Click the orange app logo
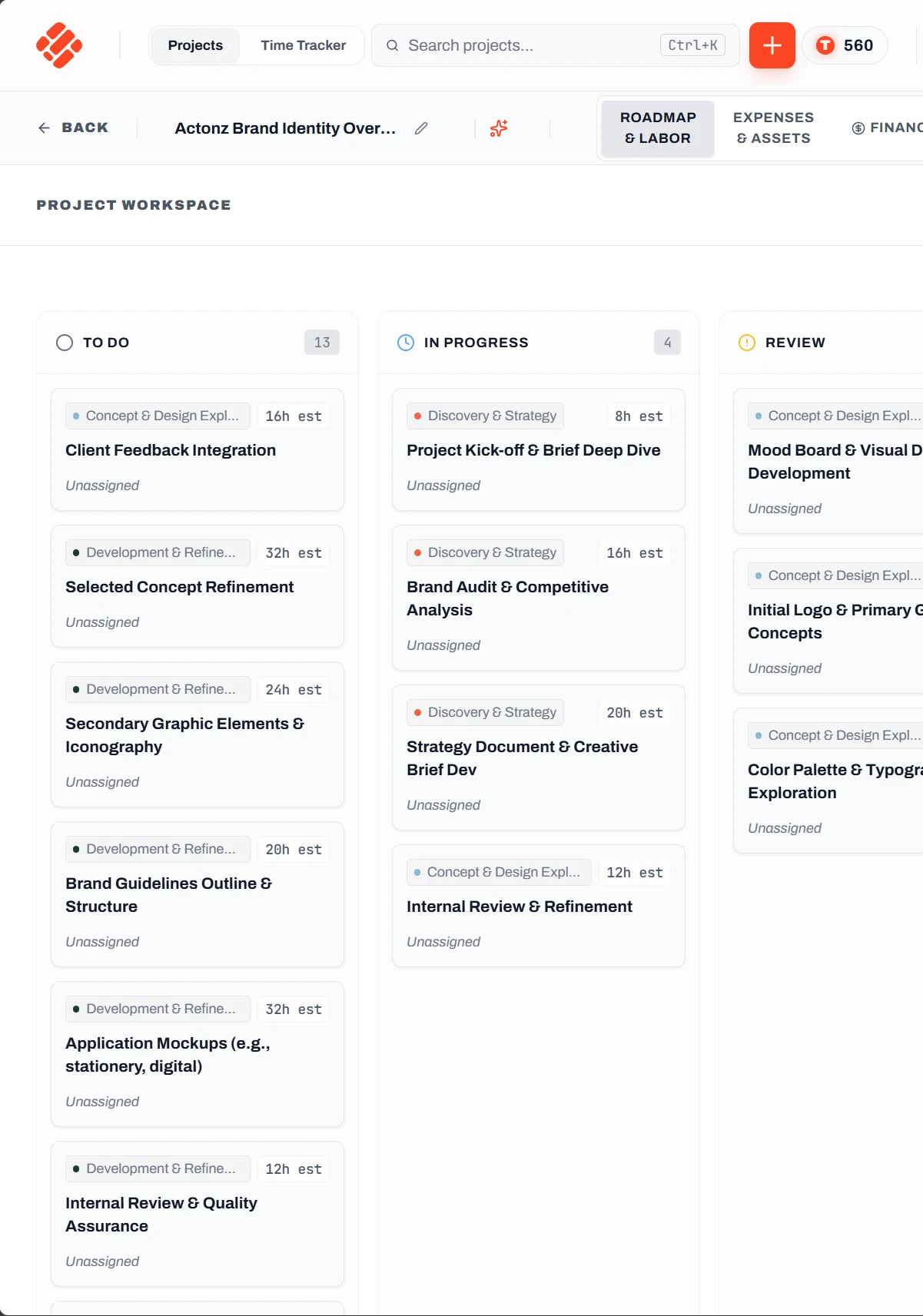The width and height of the screenshot is (923, 1316). point(59,45)
